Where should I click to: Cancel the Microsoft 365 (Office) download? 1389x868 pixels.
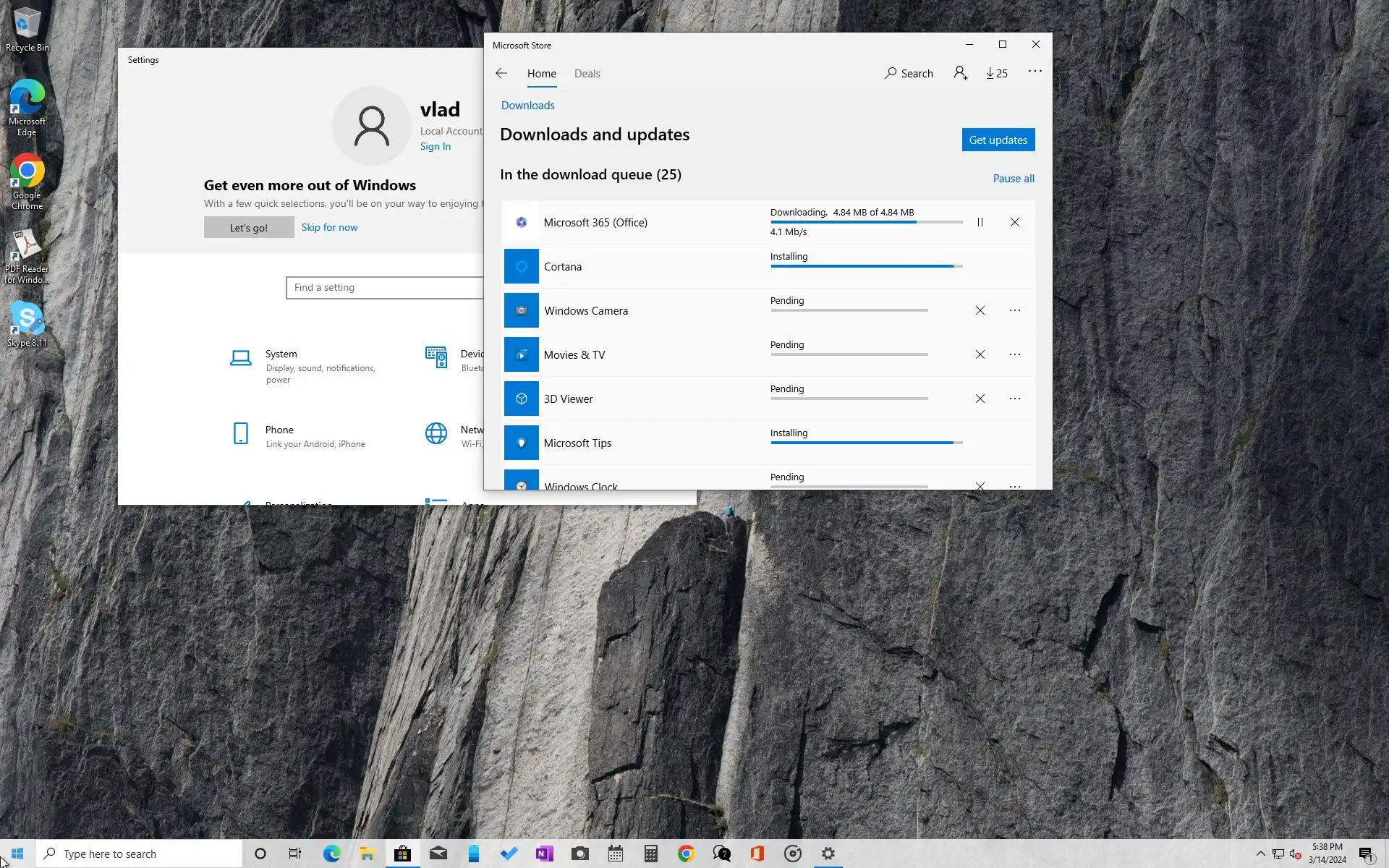(1014, 222)
